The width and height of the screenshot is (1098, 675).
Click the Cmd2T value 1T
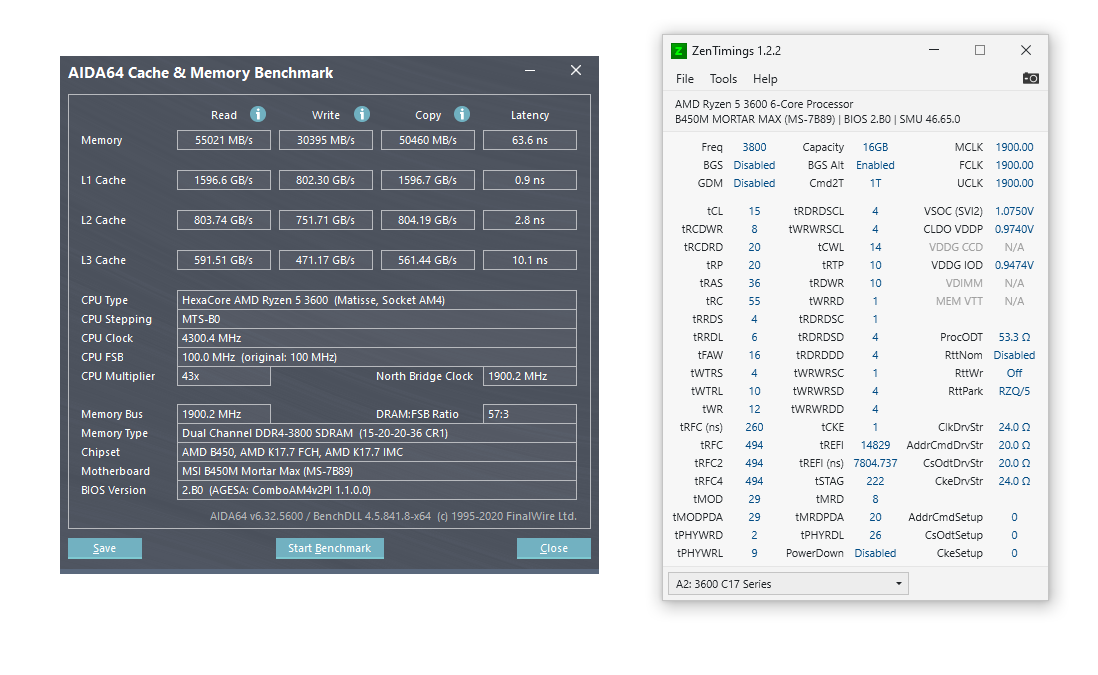click(875, 183)
